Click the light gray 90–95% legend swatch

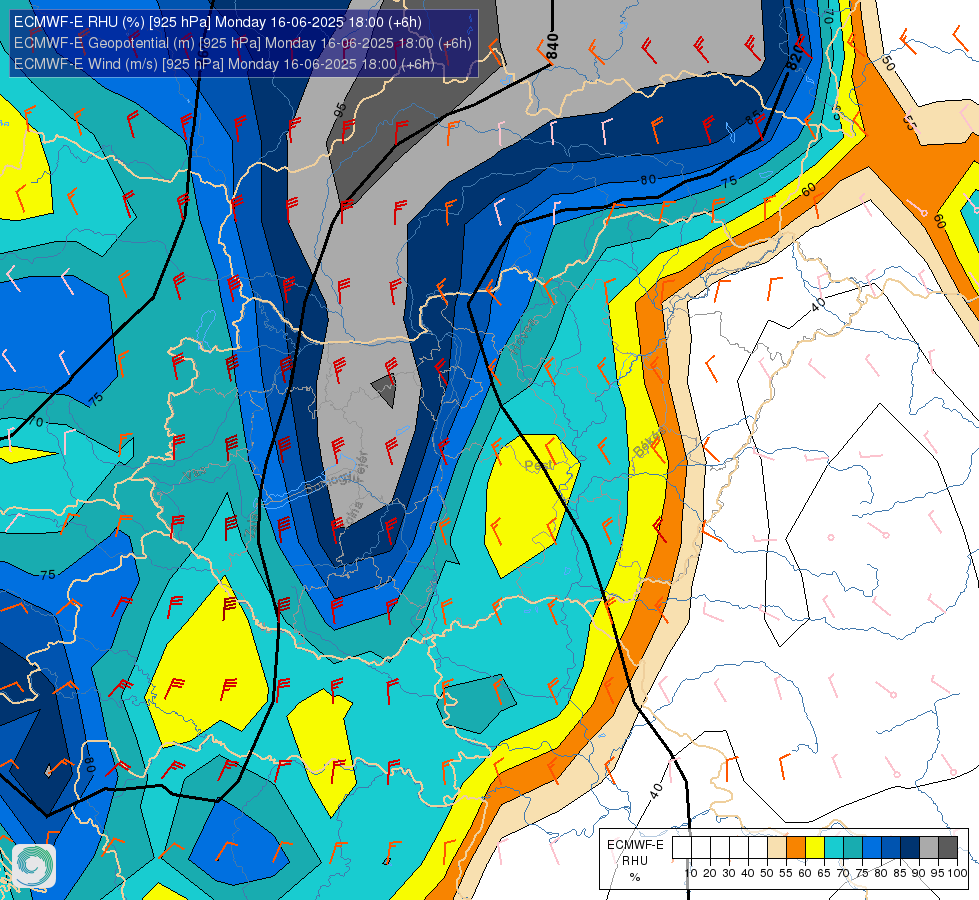point(929,848)
